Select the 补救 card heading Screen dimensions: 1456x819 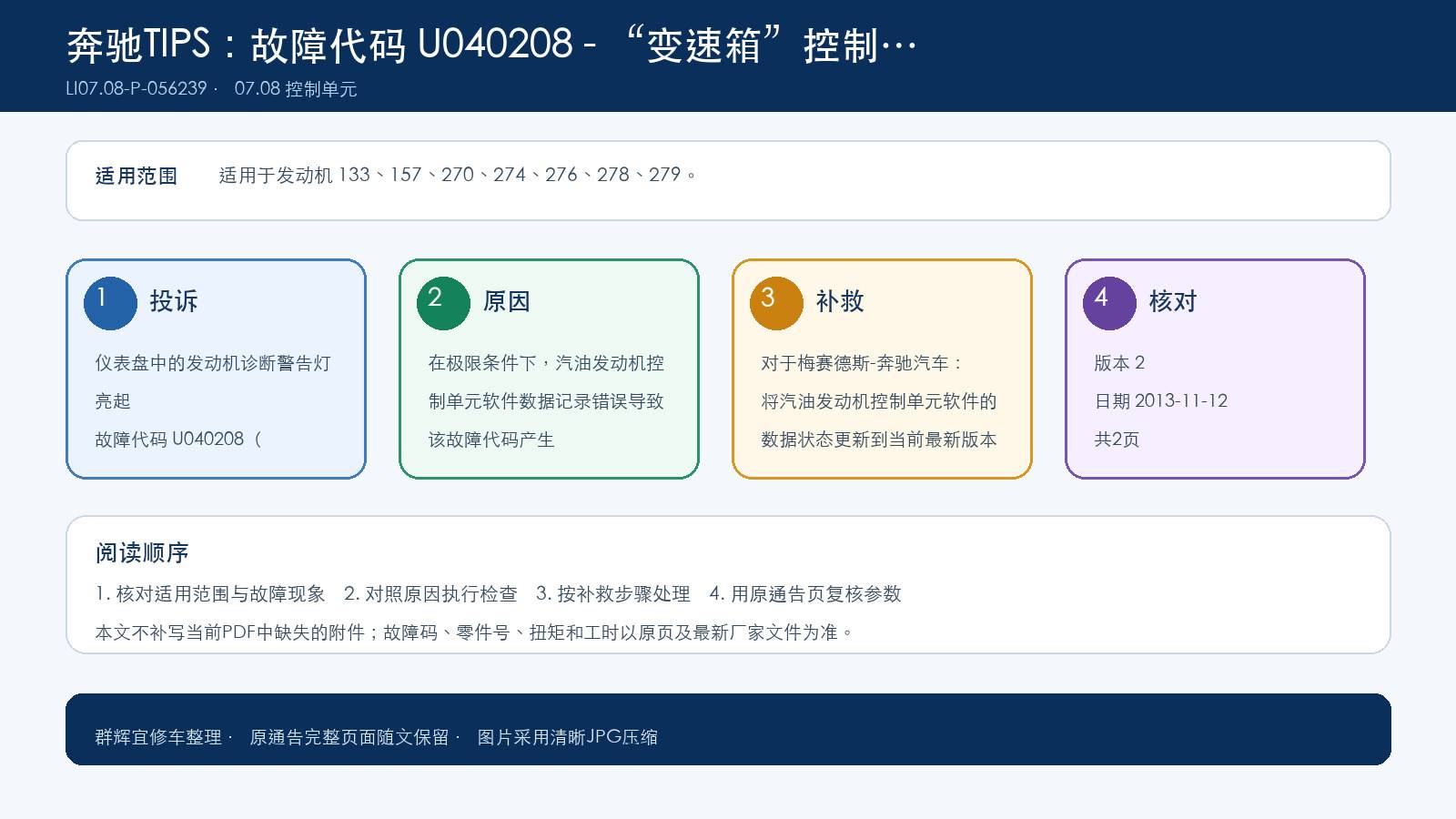click(840, 301)
